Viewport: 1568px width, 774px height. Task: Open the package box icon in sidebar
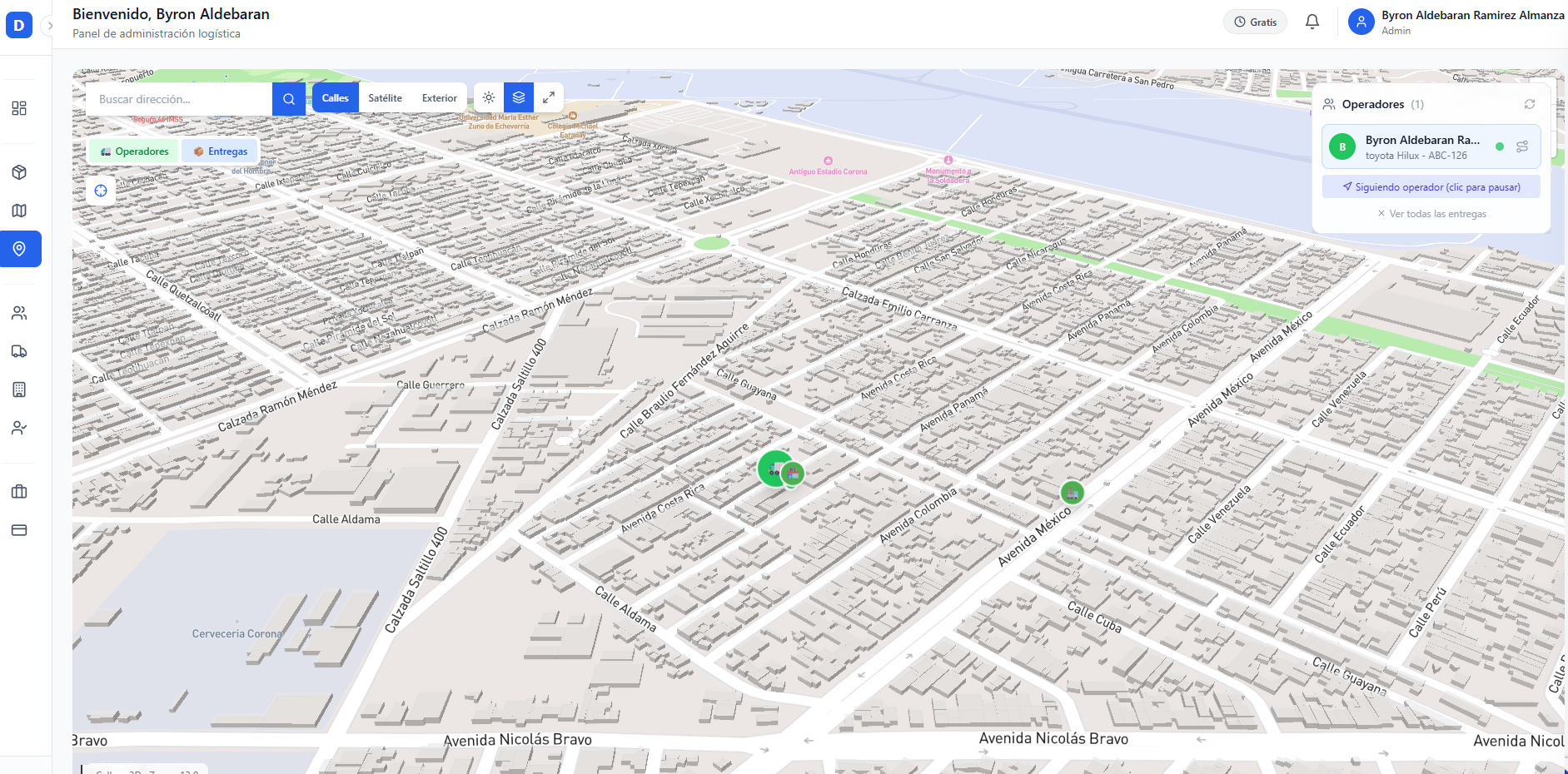coord(19,172)
